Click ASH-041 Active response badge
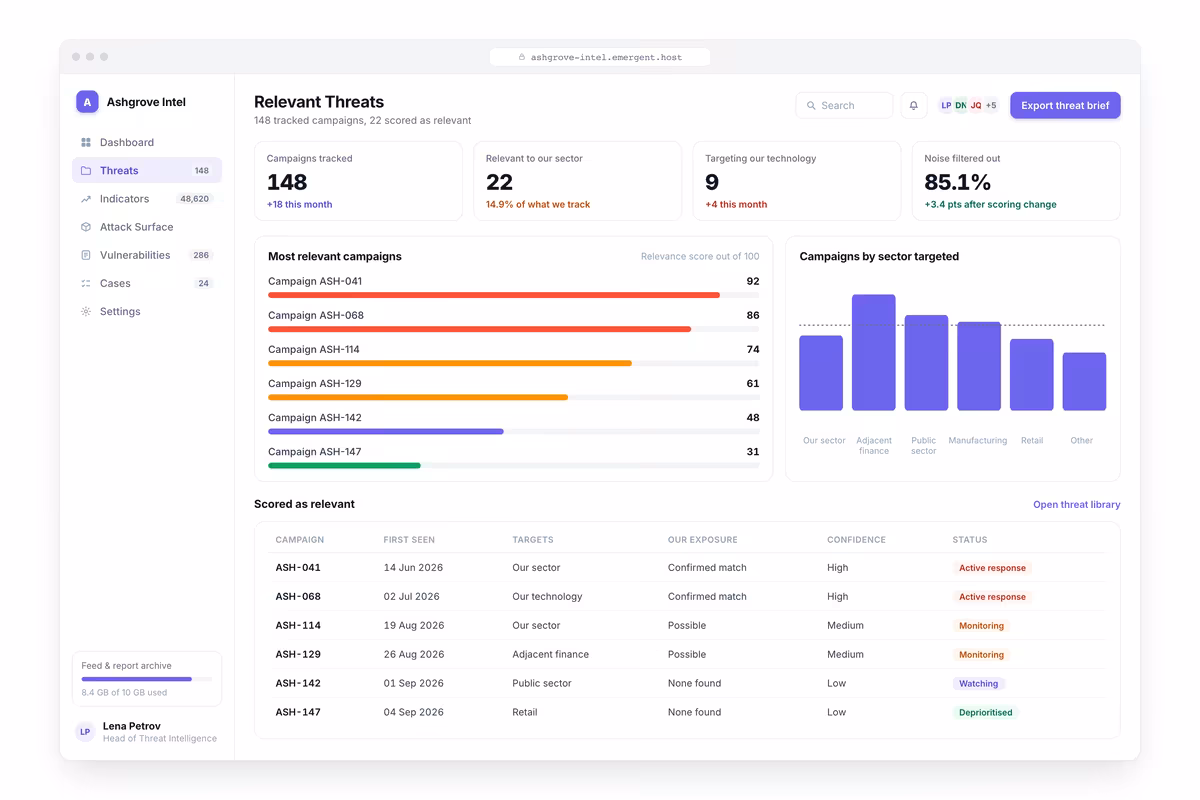Screen dimensions: 1200x800 (x=992, y=568)
